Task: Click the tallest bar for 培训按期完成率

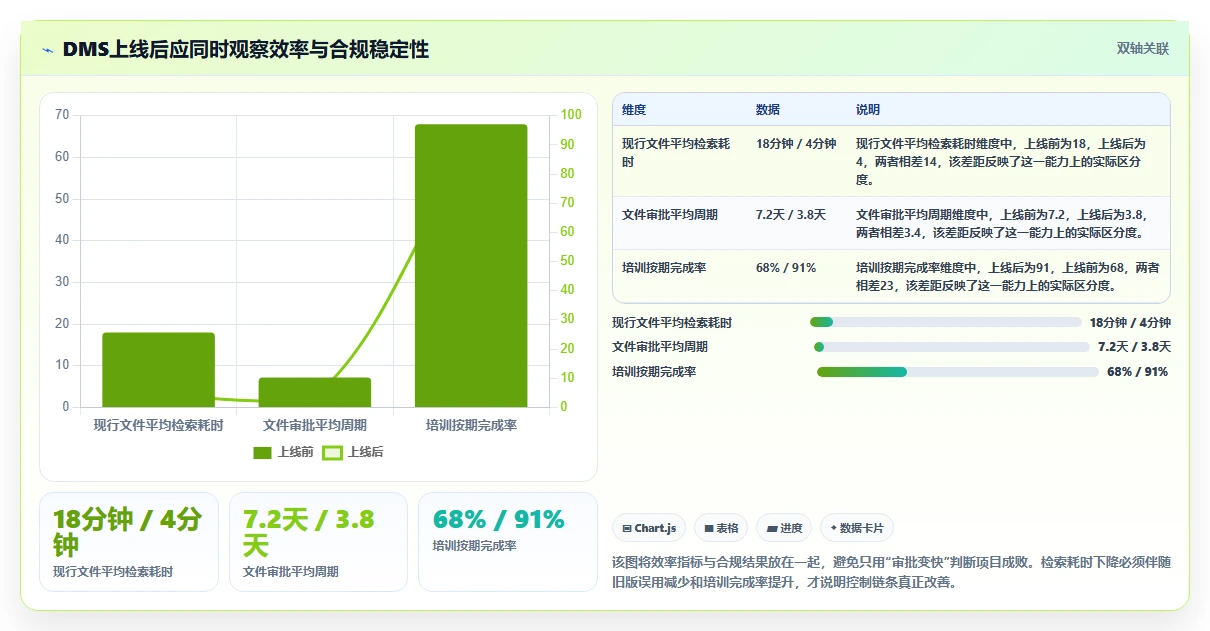Action: (x=471, y=265)
